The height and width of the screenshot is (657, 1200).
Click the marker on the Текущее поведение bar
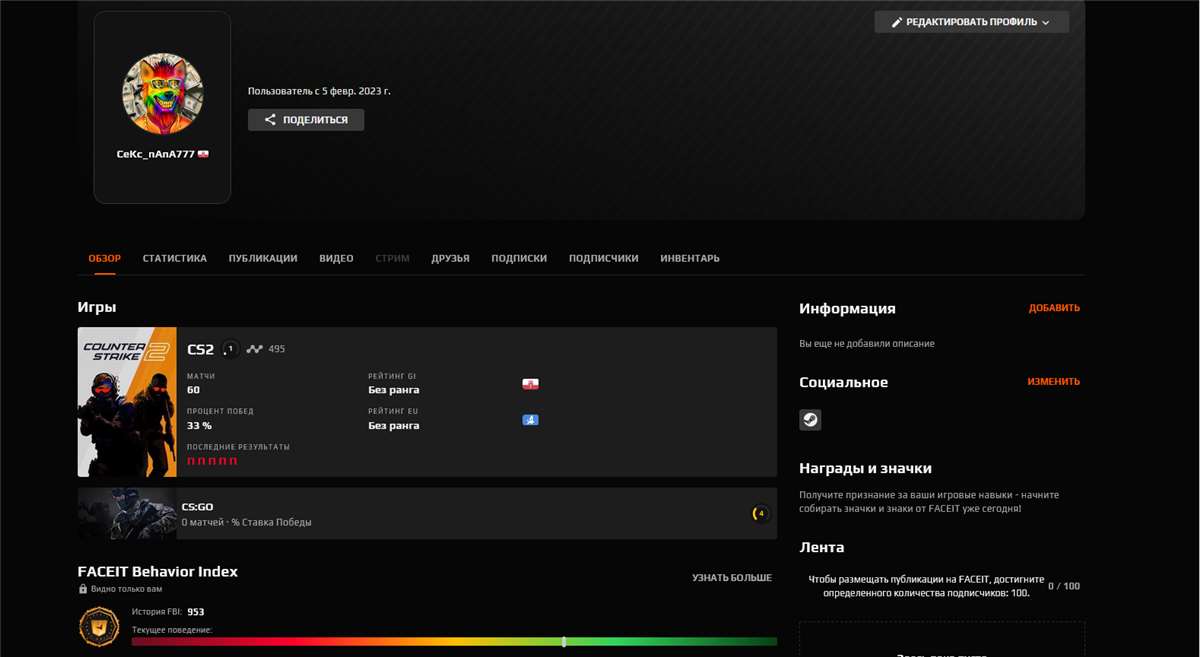[564, 641]
